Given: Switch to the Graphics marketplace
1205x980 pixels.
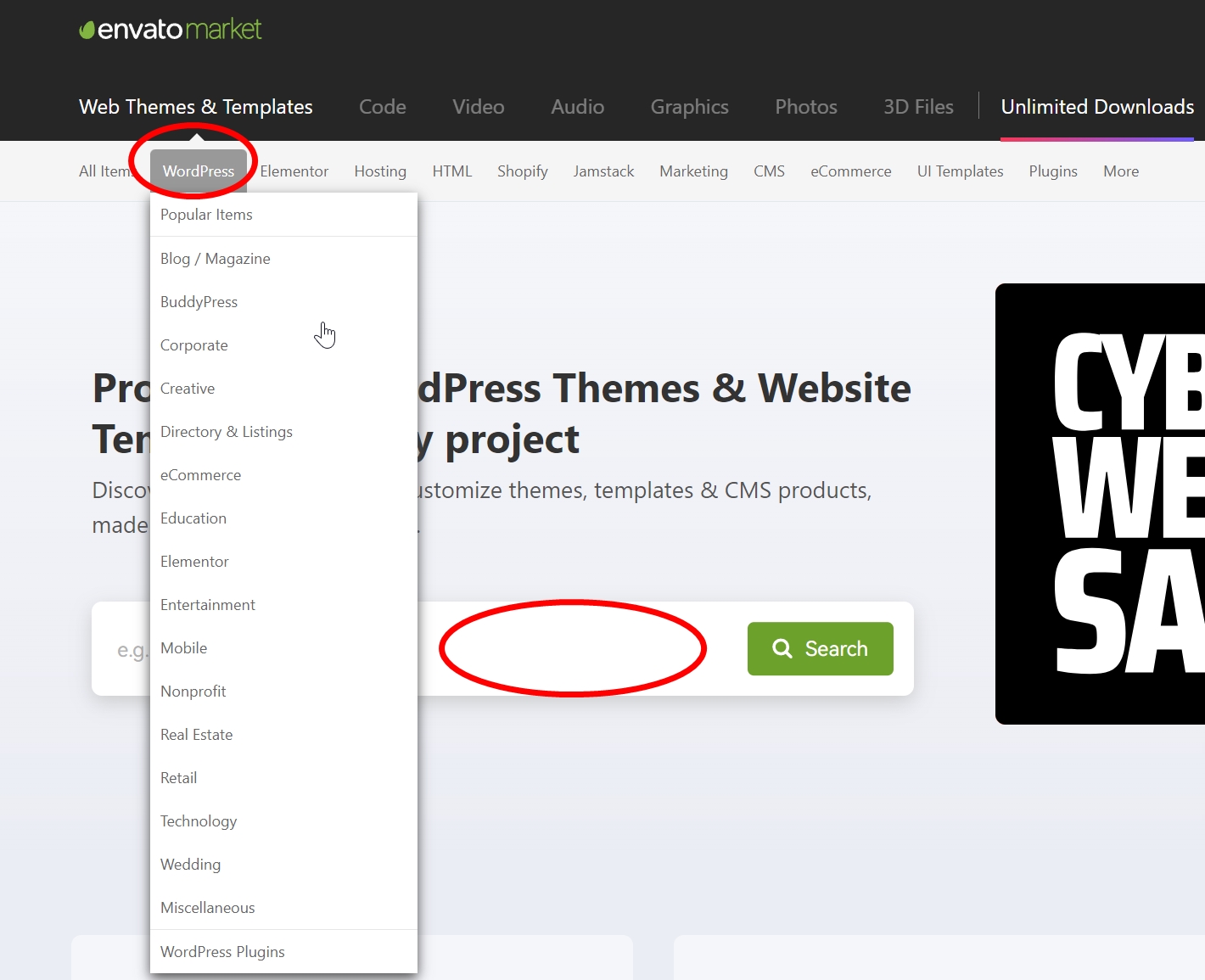Looking at the screenshot, I should [x=690, y=107].
